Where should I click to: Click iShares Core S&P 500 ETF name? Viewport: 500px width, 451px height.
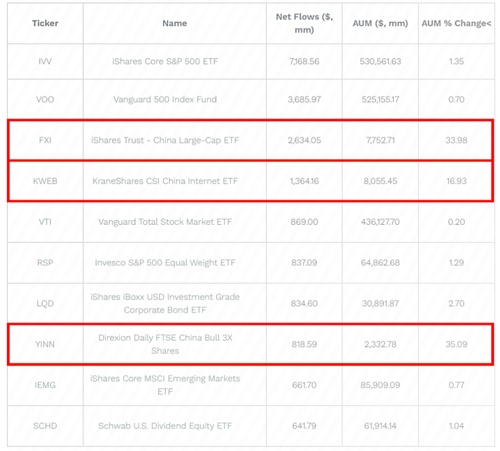pos(165,61)
